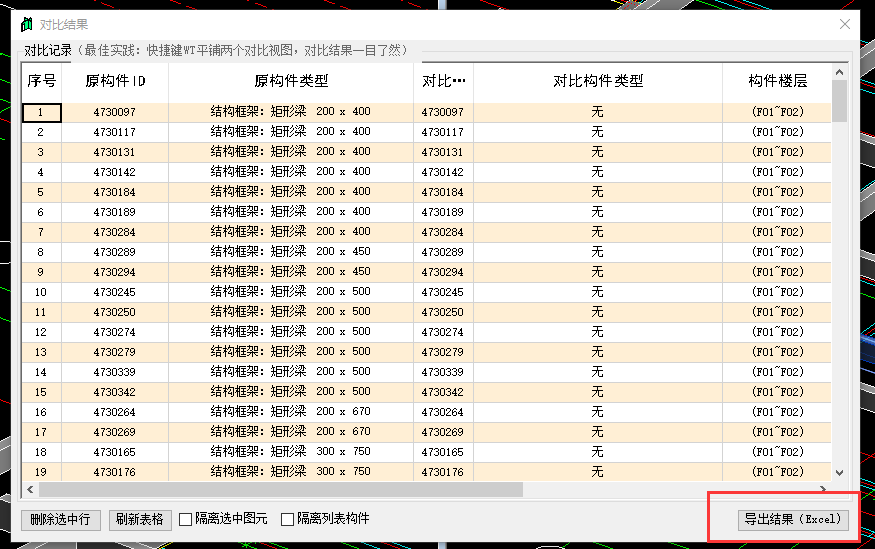Click original ID 4730184 in row 5

[x=115, y=192]
